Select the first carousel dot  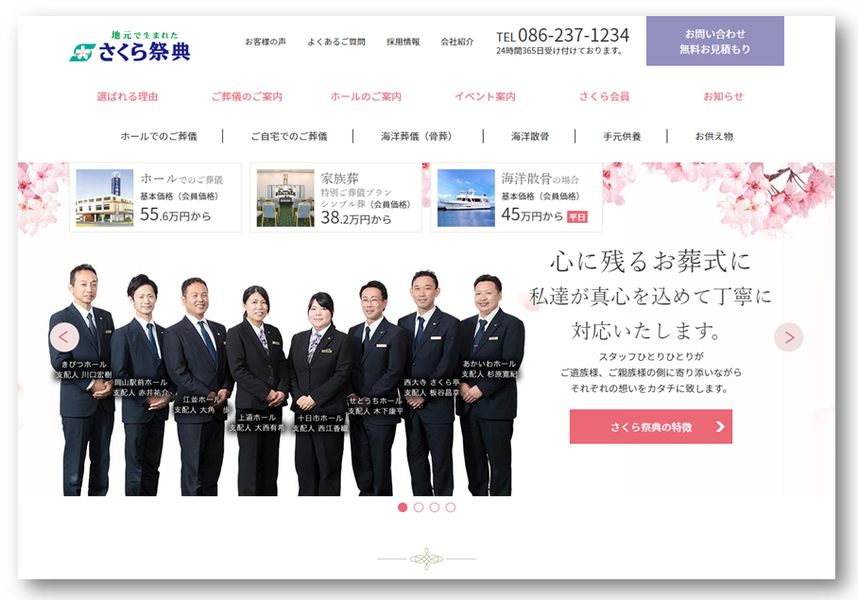pos(403,507)
